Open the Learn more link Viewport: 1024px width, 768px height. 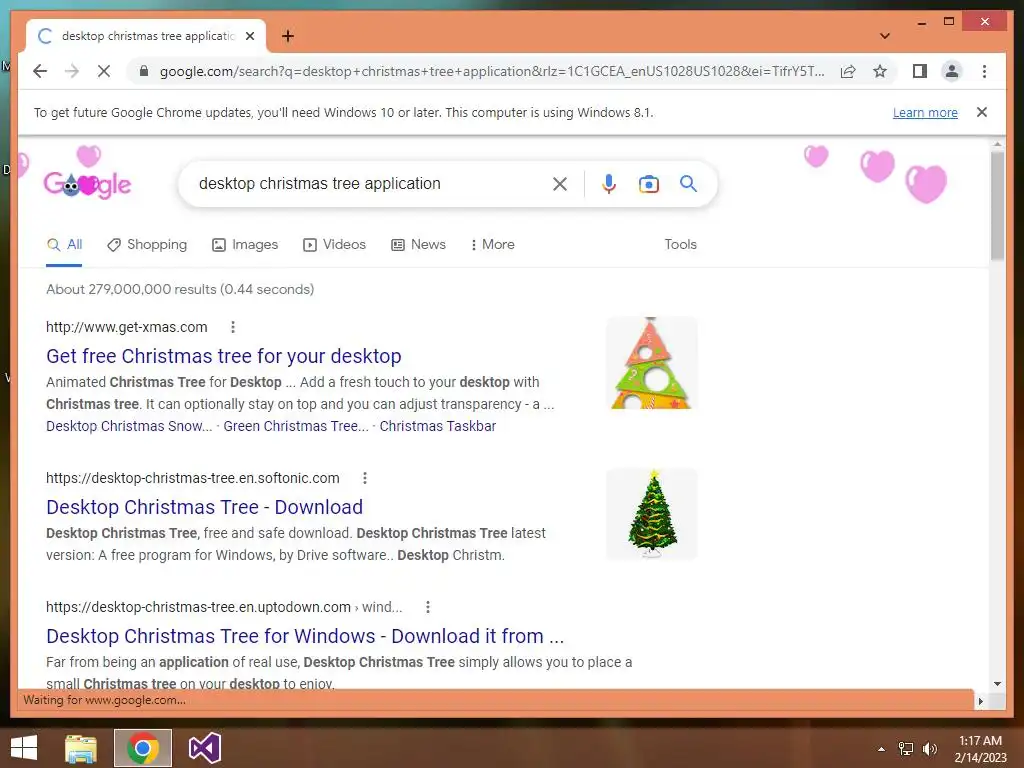[925, 112]
